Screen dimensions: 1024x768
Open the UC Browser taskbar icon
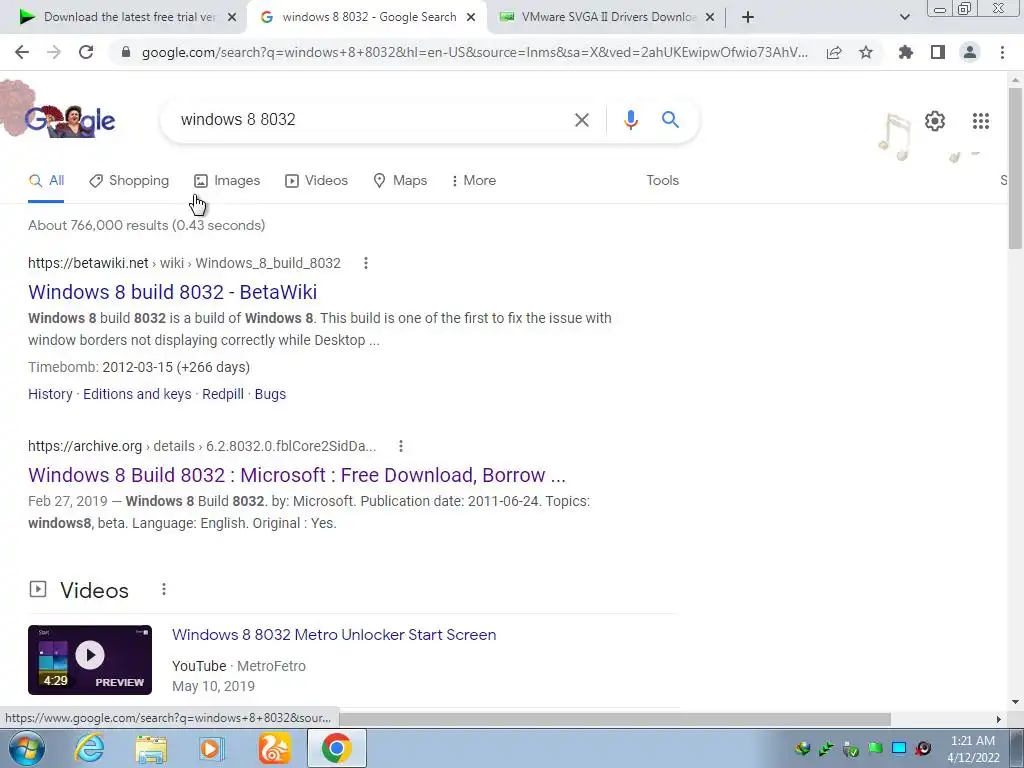tap(274, 749)
